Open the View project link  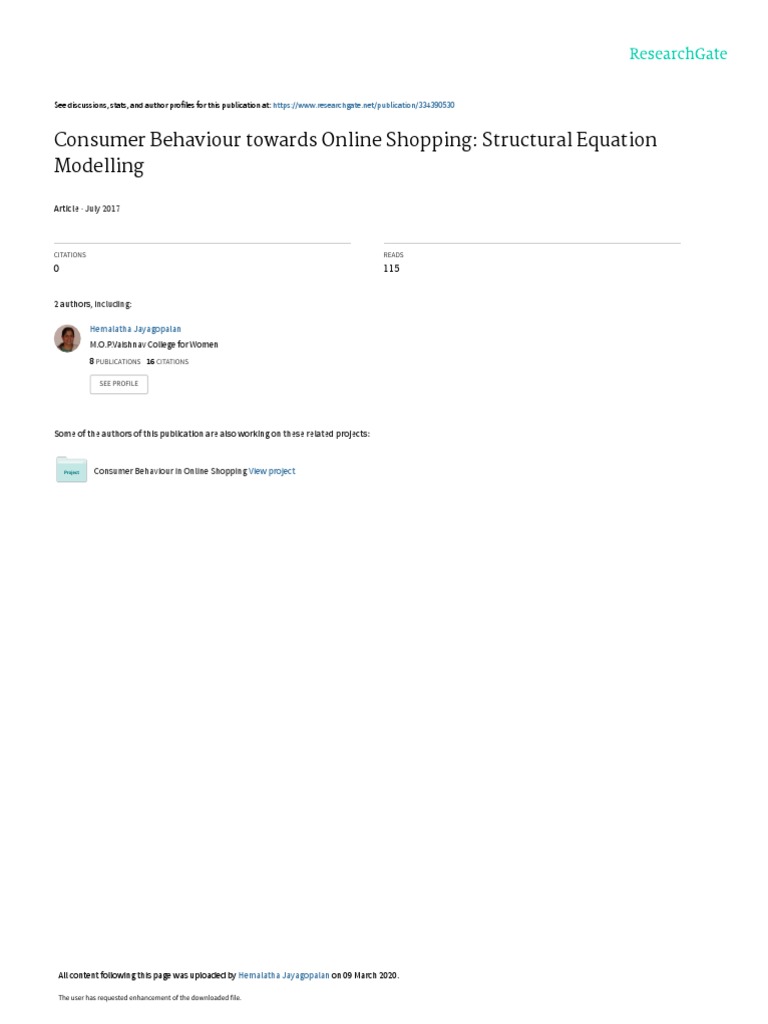[x=272, y=471]
